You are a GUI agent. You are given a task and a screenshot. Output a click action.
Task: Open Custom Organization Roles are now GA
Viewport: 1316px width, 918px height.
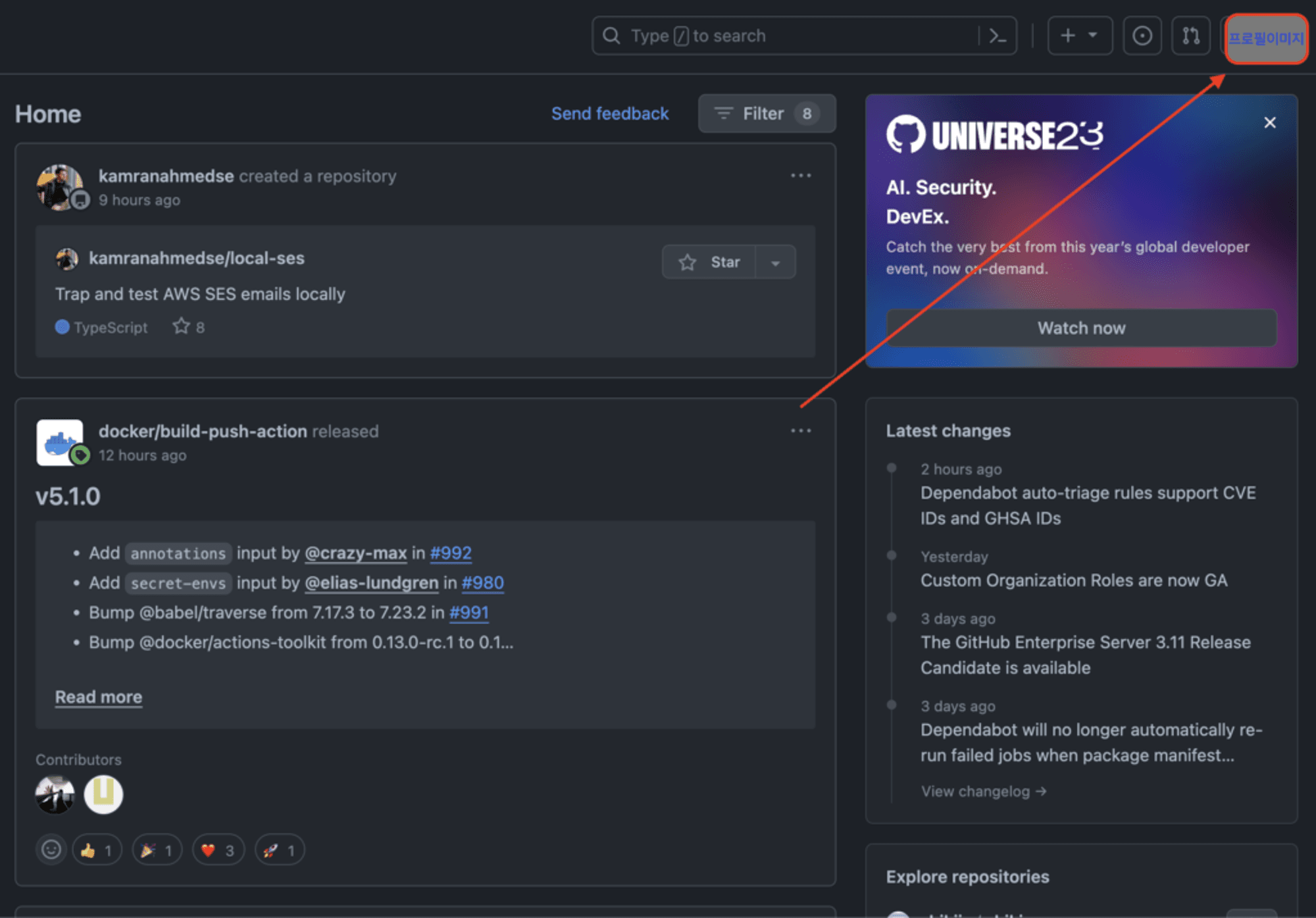(1074, 580)
